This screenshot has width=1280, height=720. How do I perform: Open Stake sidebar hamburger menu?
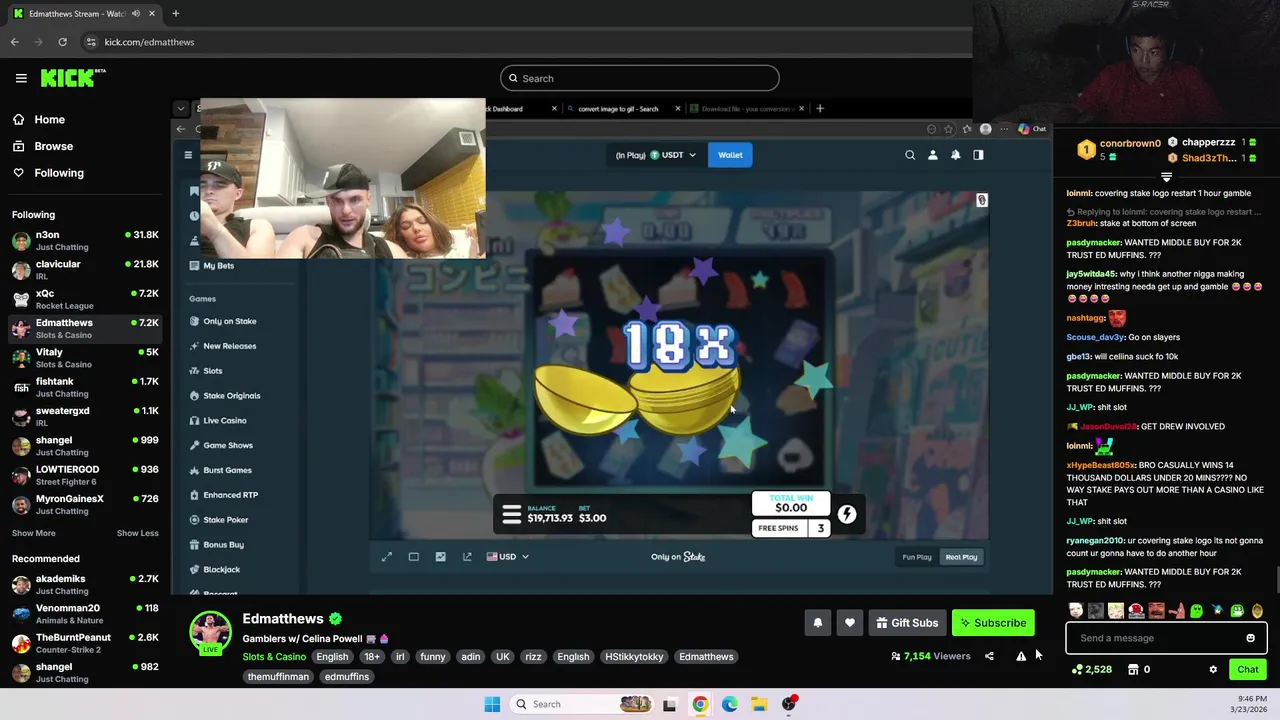(187, 155)
